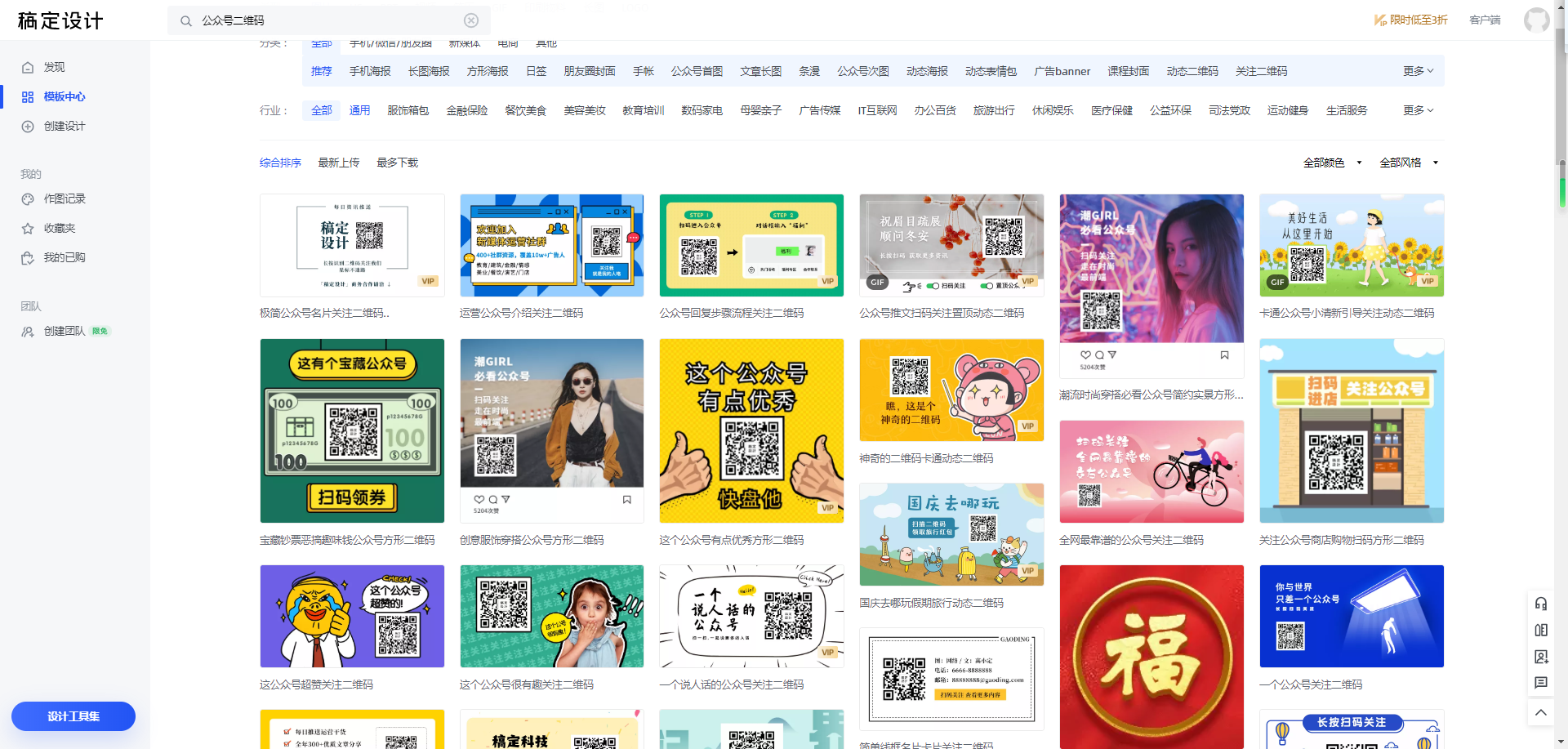Click the 稿定设计 logo
The width and height of the screenshot is (1568, 749).
click(61, 20)
